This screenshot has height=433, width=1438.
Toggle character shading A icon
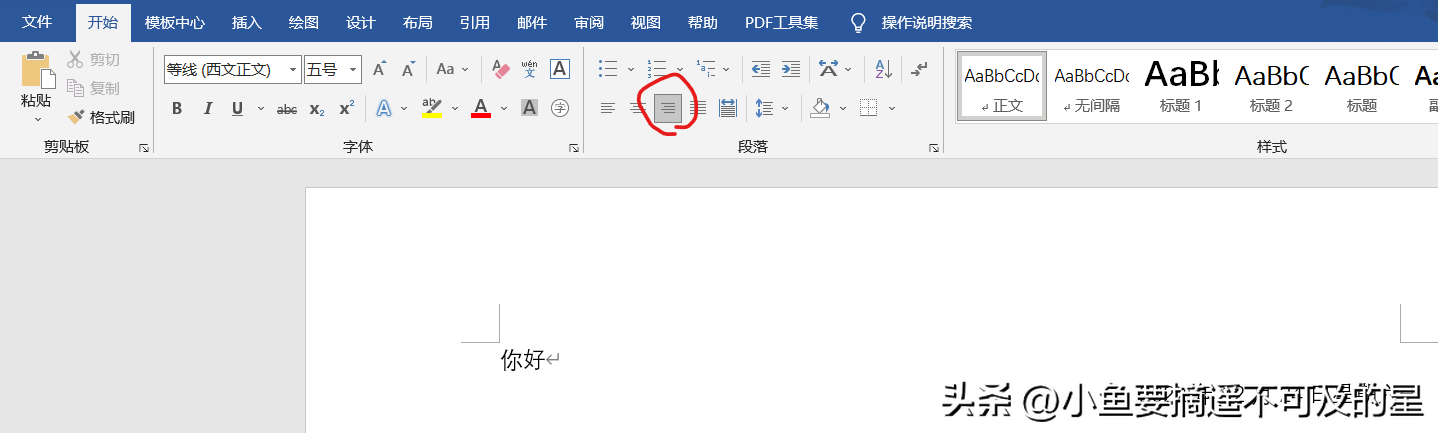(530, 108)
